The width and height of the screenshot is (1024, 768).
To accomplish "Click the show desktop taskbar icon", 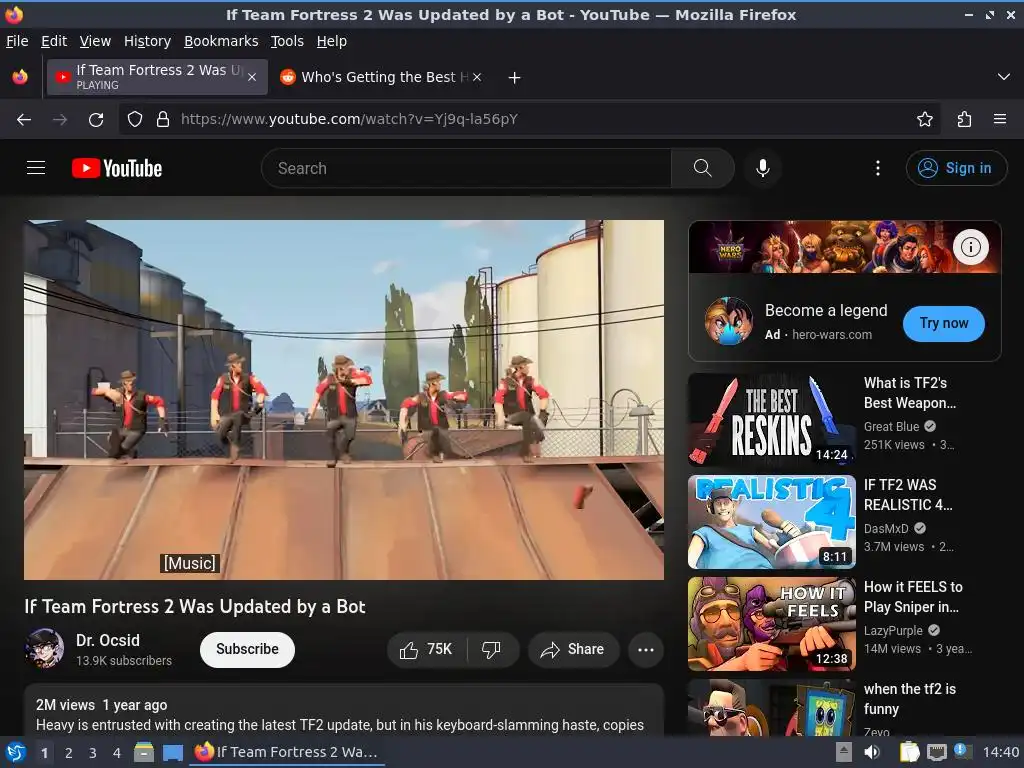I will pos(172,753).
